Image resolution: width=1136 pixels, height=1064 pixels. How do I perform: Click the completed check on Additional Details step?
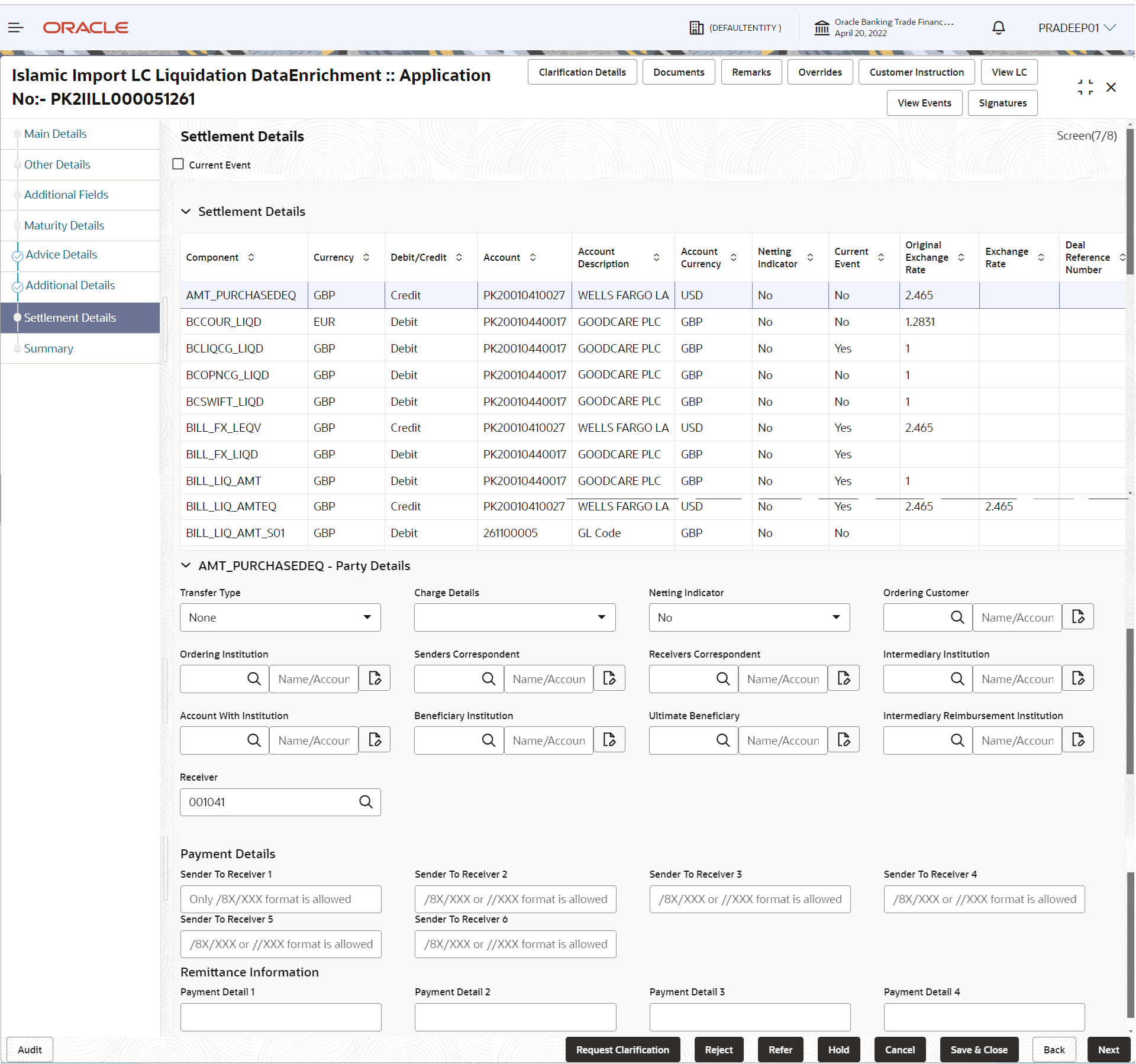click(18, 287)
